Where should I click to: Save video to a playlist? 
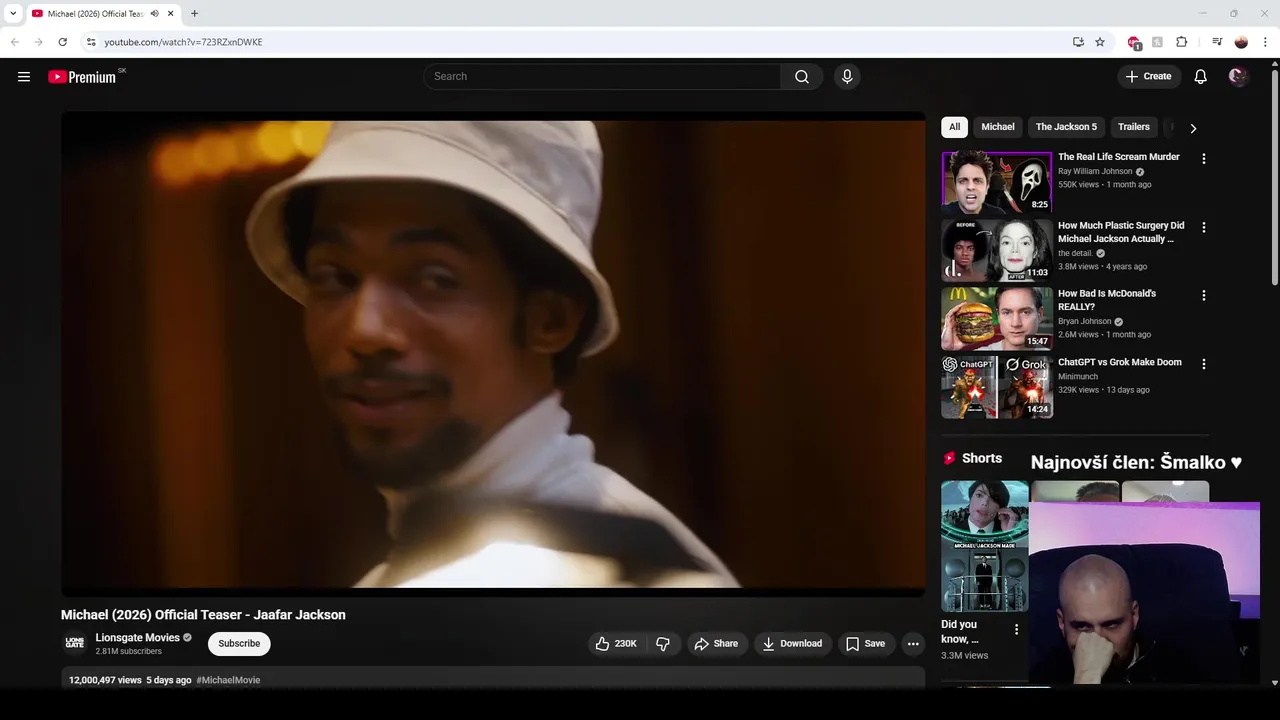pyautogui.click(x=865, y=644)
